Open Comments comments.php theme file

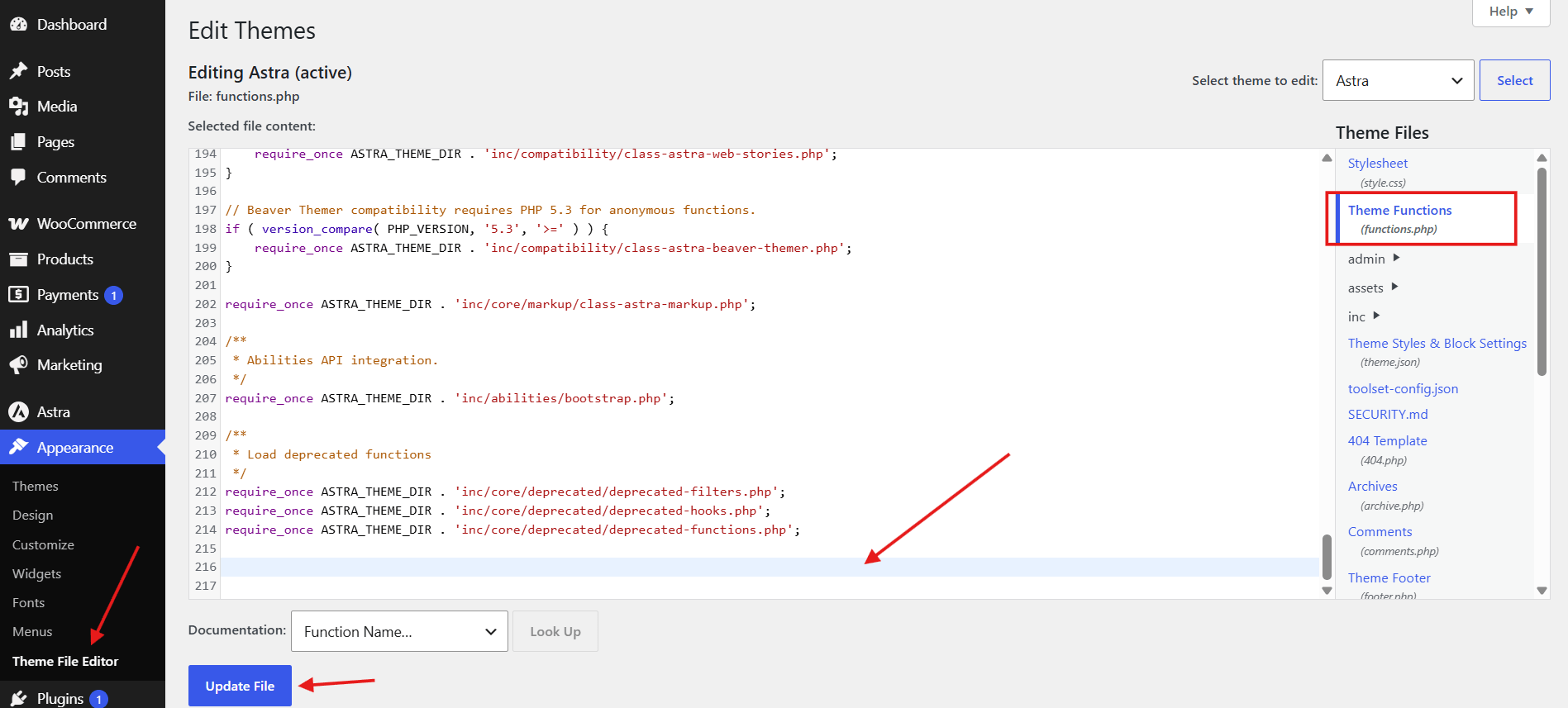tap(1380, 532)
